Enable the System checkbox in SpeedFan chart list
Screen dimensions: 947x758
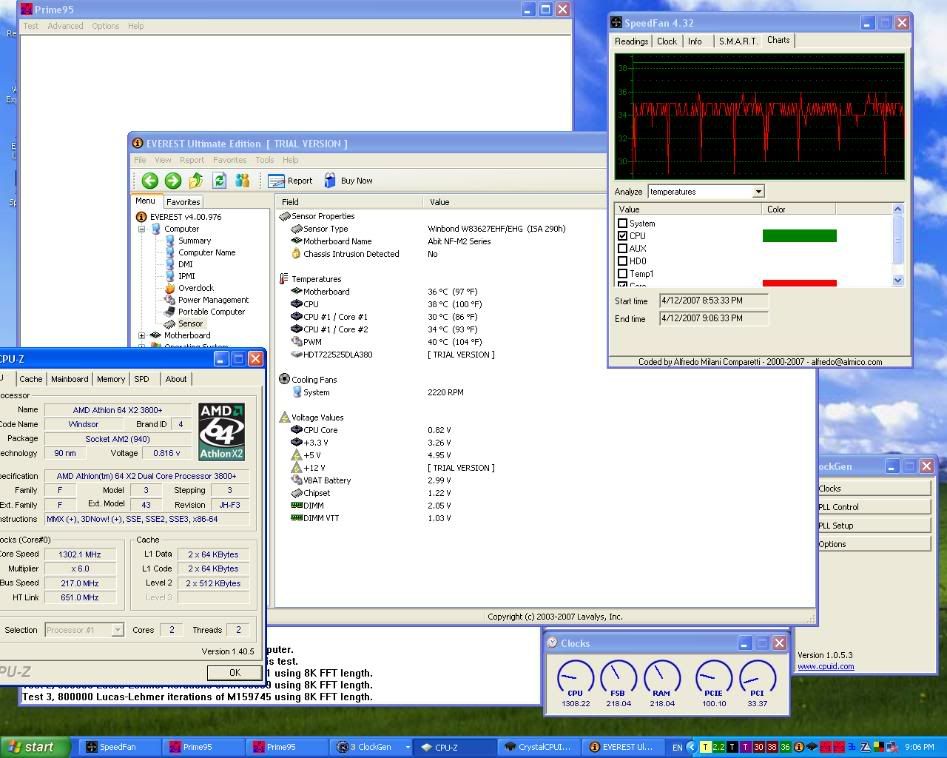[623, 224]
